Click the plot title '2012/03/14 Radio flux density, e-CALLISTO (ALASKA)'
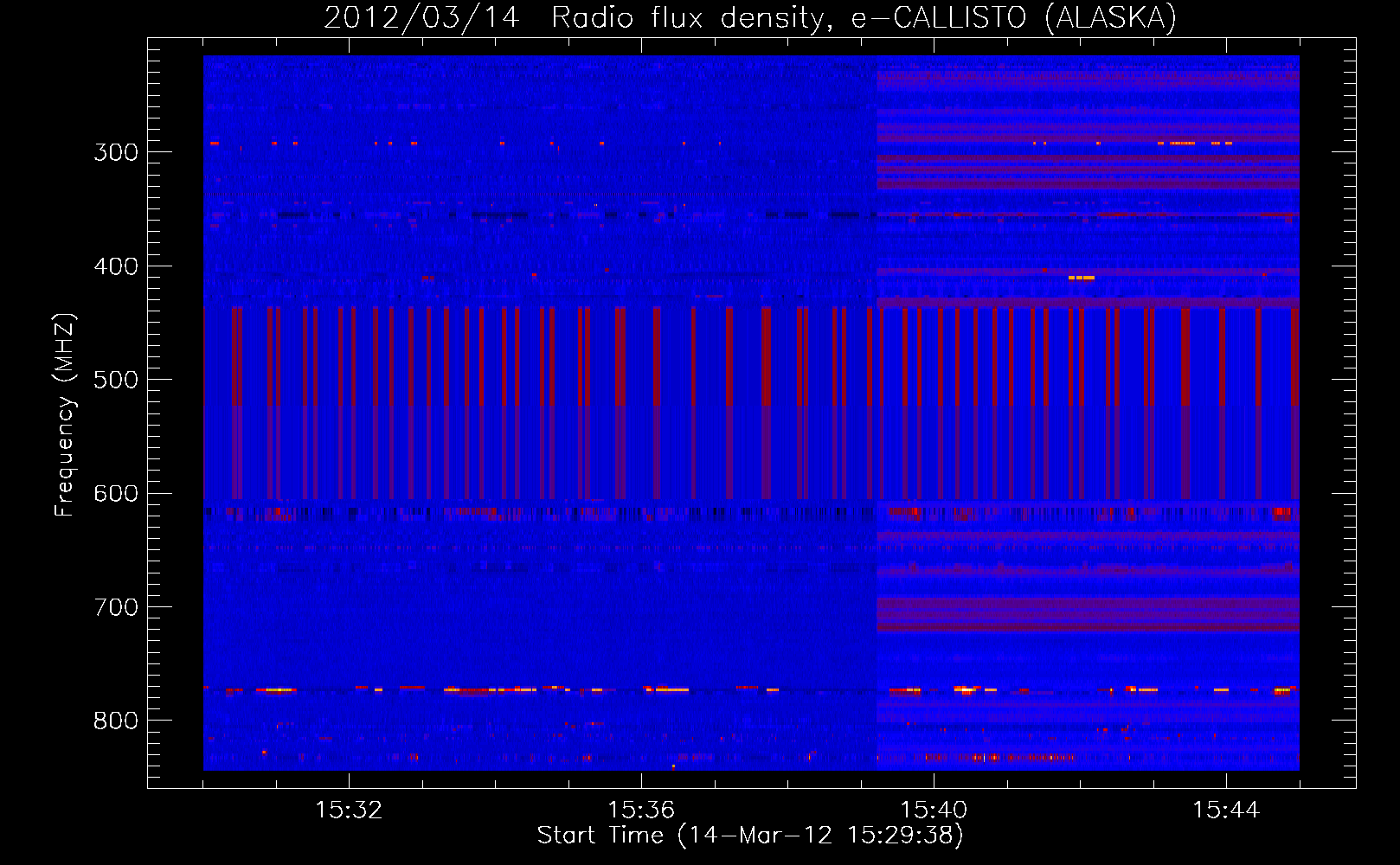 pyautogui.click(x=750, y=18)
